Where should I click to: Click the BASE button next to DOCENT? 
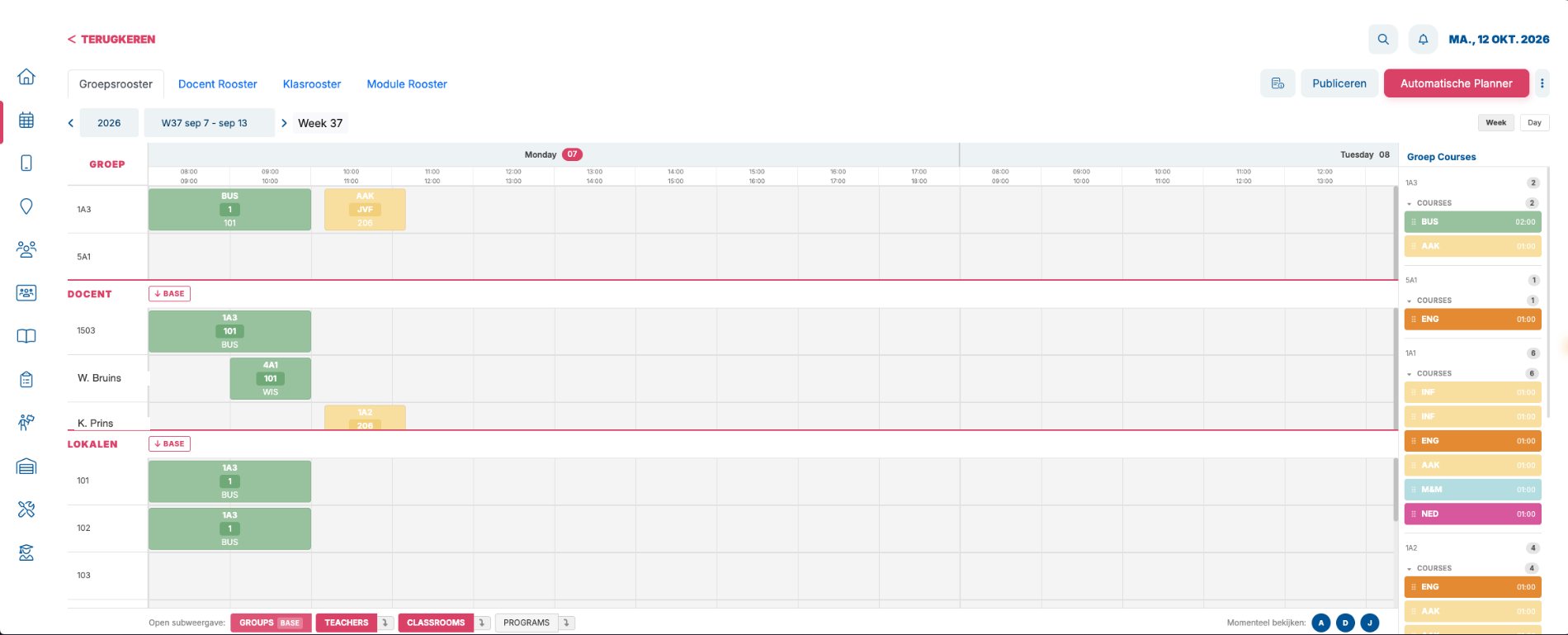pyautogui.click(x=169, y=294)
